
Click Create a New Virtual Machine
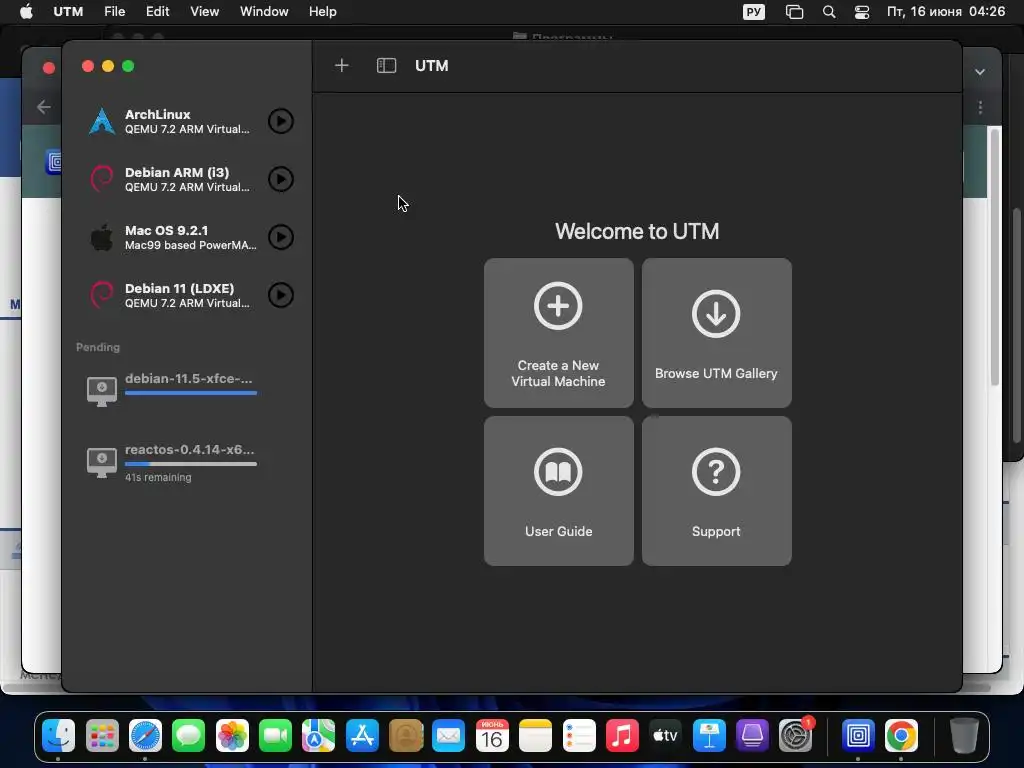558,333
